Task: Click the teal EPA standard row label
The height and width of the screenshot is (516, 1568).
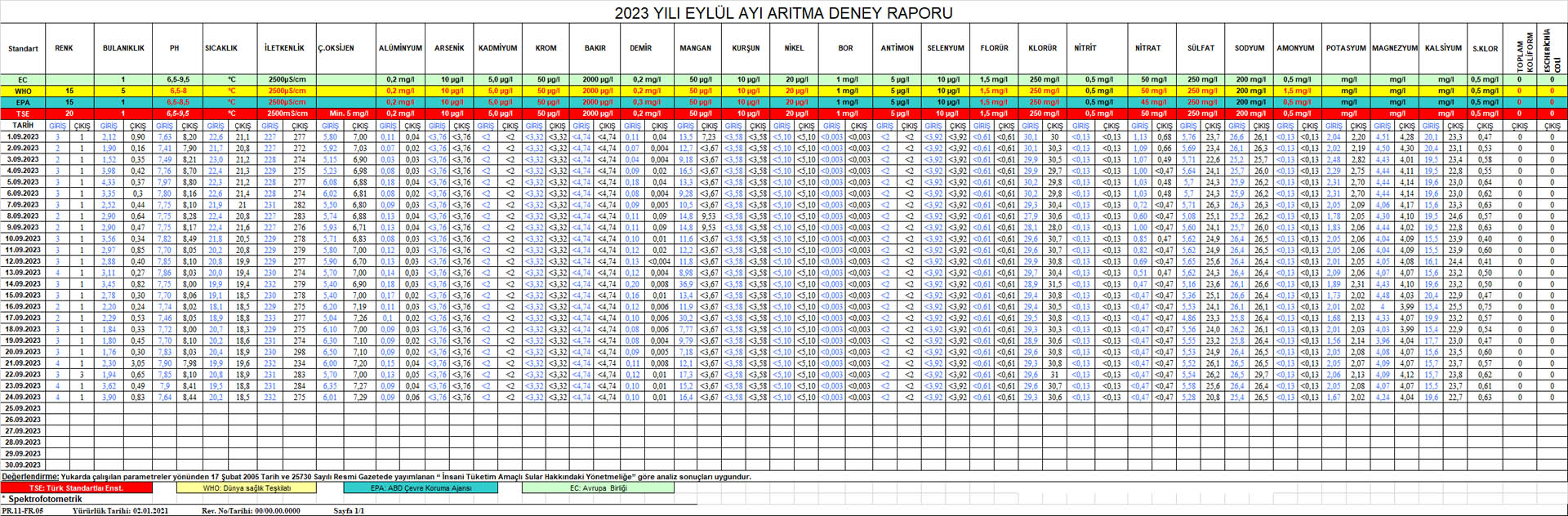Action: point(23,103)
